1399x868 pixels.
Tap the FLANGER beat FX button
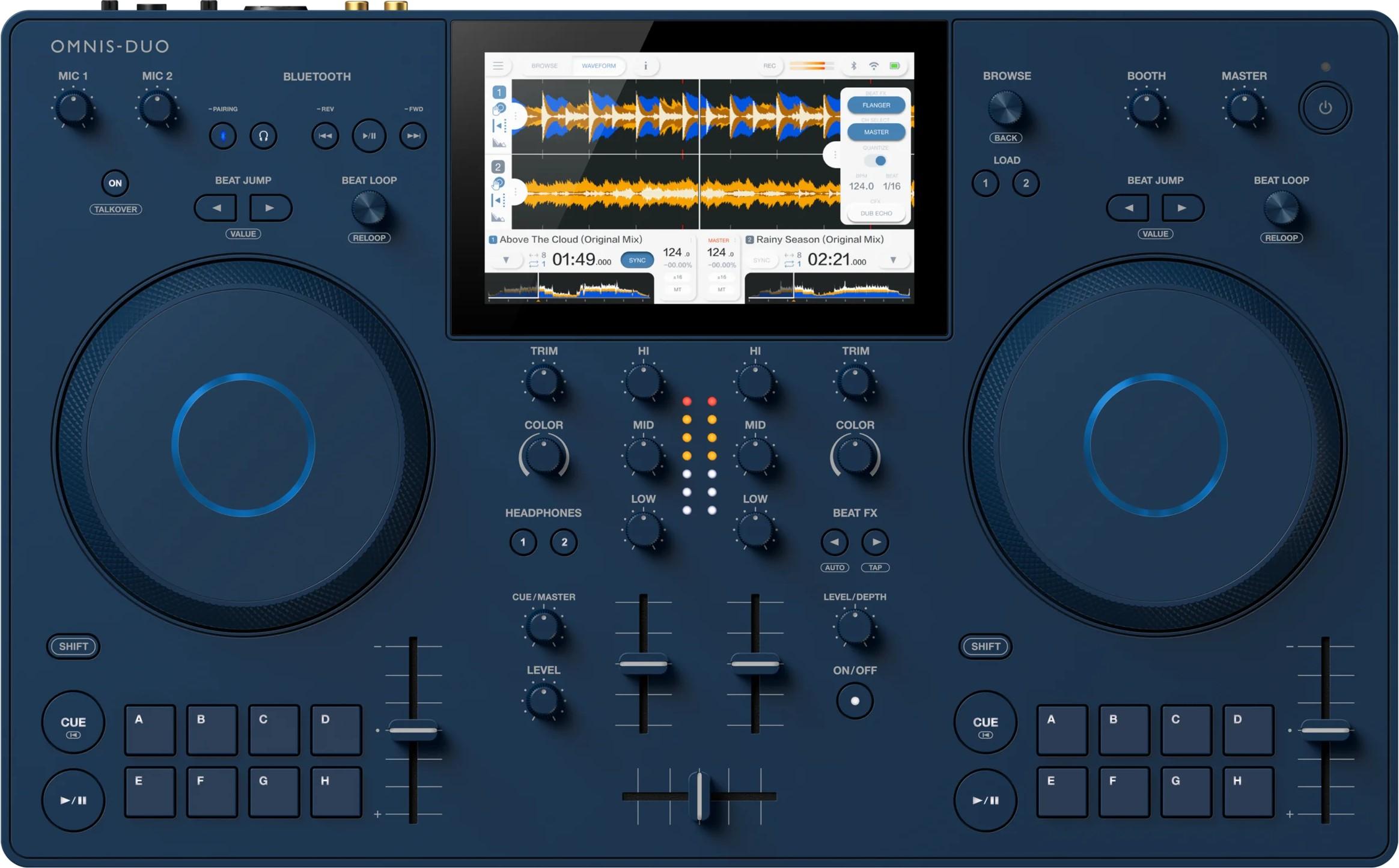pyautogui.click(x=875, y=105)
